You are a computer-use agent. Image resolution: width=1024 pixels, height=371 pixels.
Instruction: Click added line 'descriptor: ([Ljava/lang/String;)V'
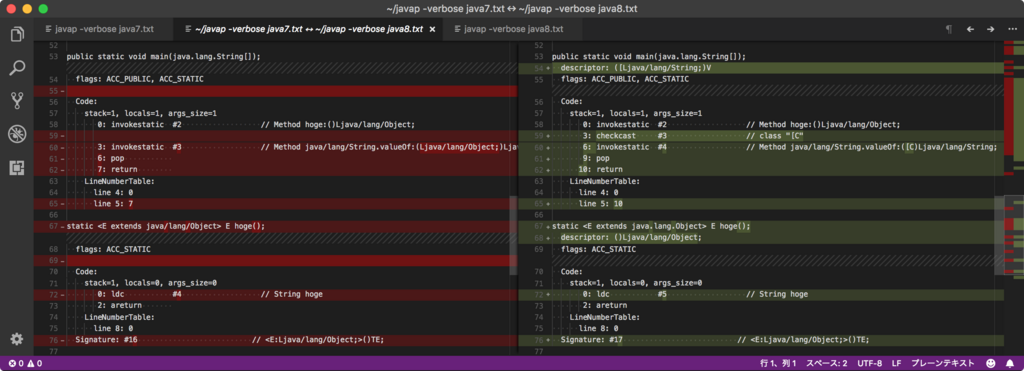click(x=635, y=68)
